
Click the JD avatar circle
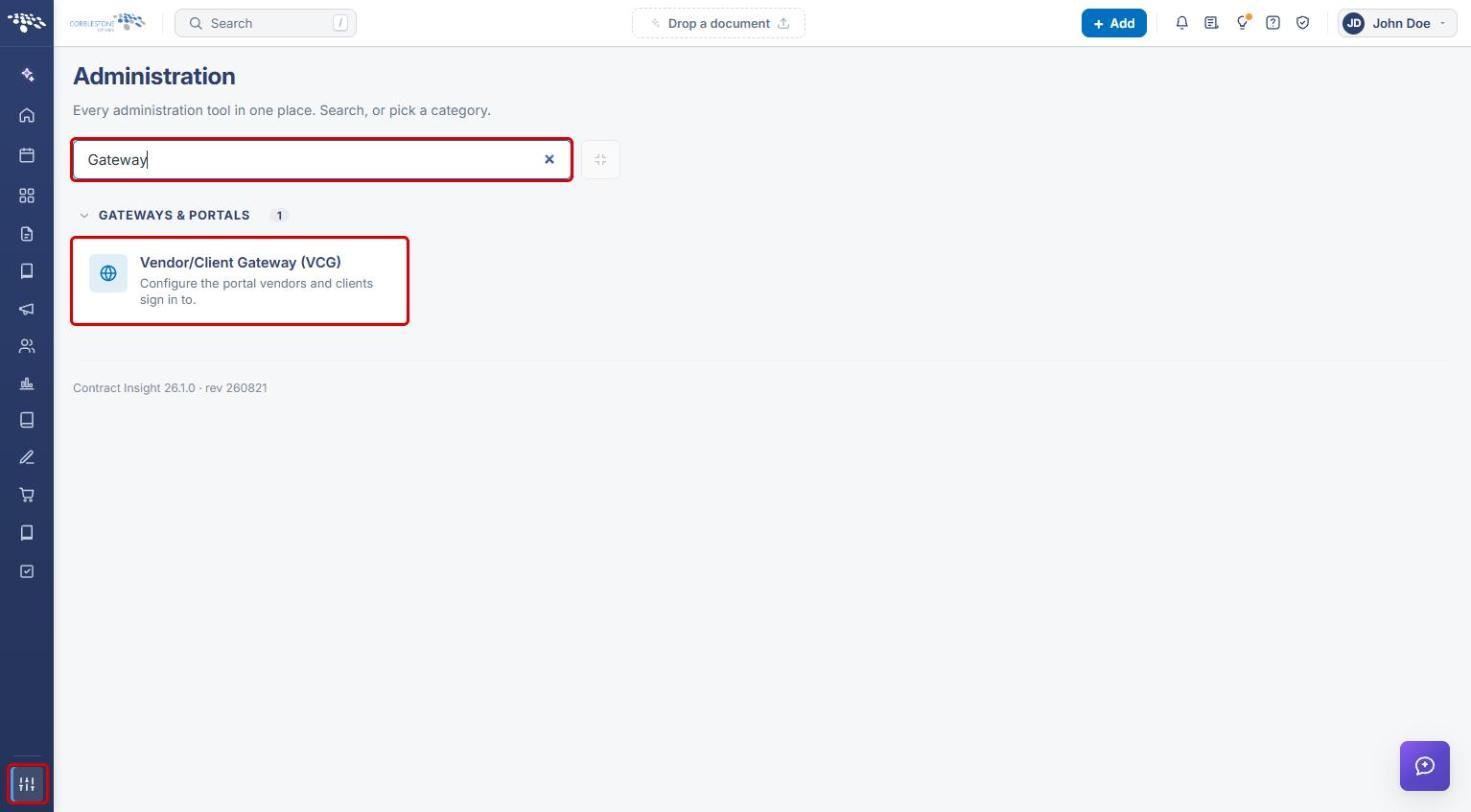tap(1353, 23)
